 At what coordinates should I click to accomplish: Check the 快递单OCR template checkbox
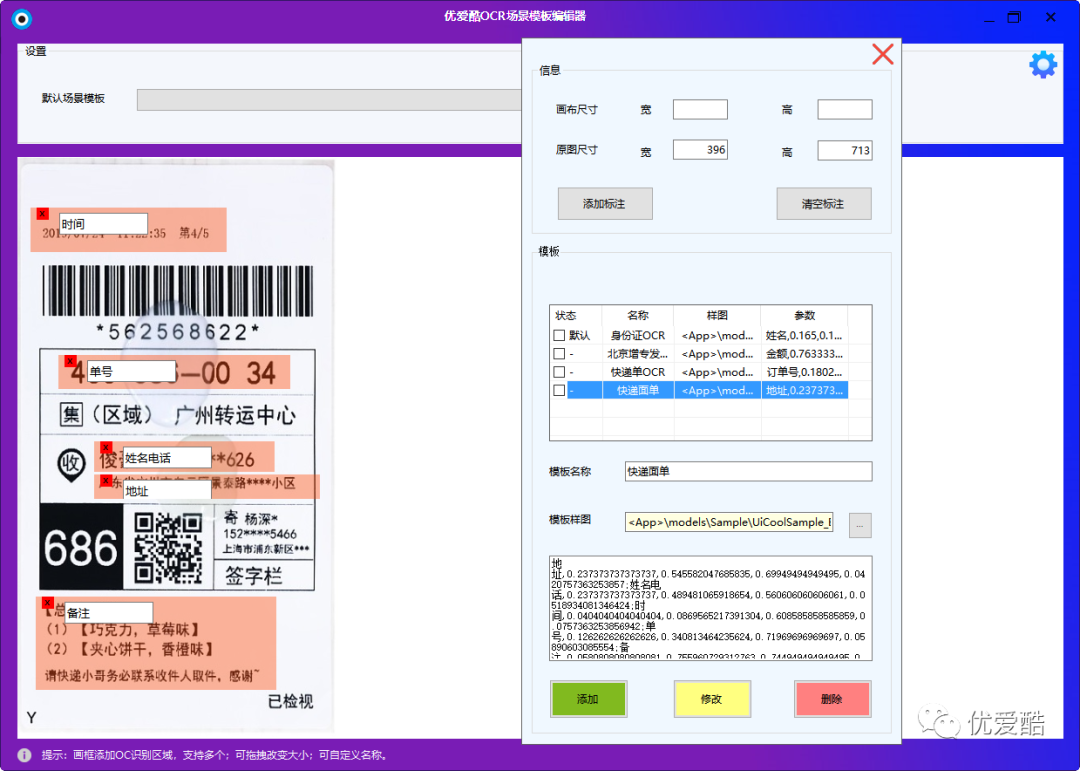click(559, 372)
